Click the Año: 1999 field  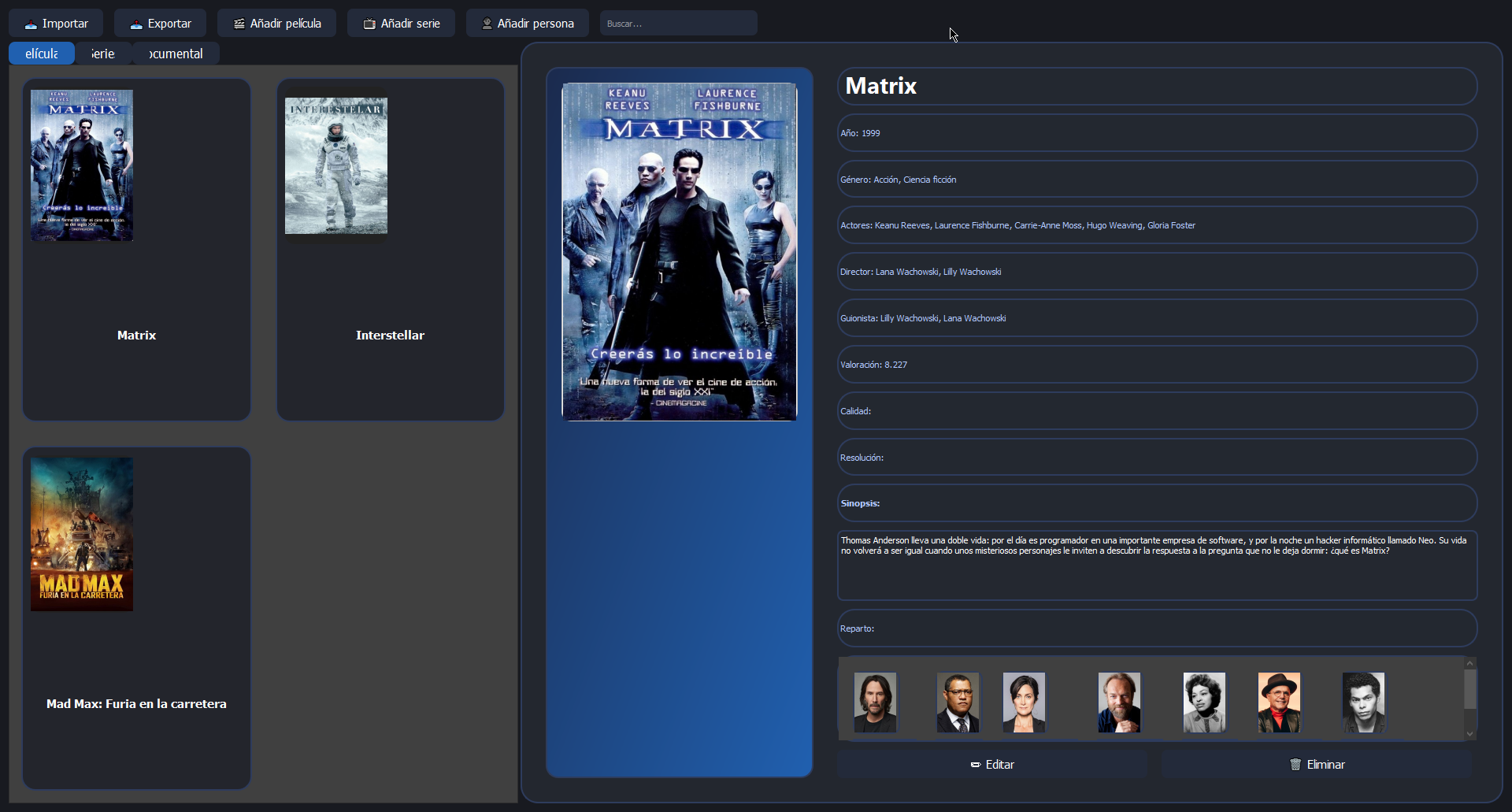(x=1157, y=133)
